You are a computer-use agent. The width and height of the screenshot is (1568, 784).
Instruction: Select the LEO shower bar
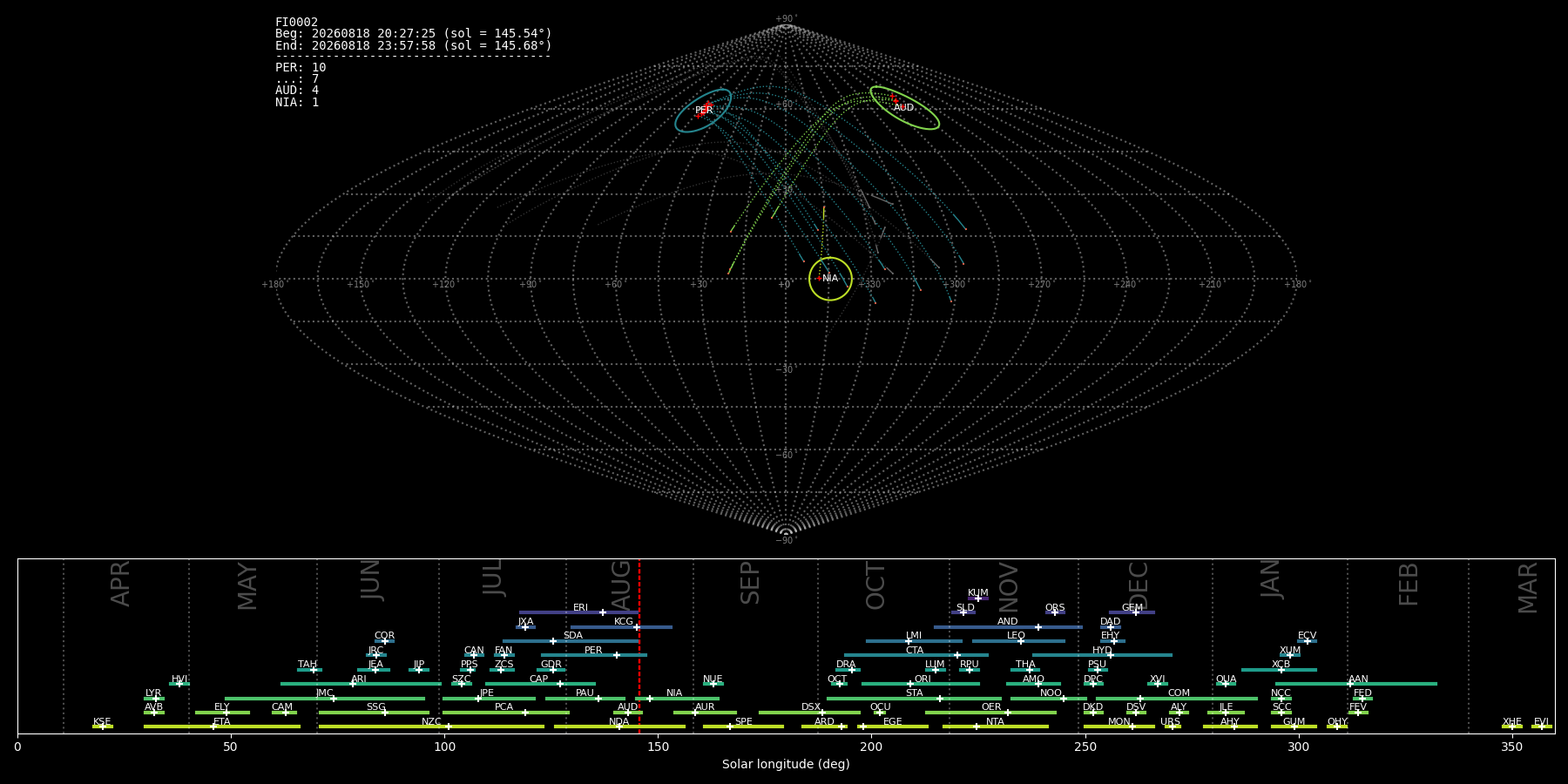pos(1018,641)
